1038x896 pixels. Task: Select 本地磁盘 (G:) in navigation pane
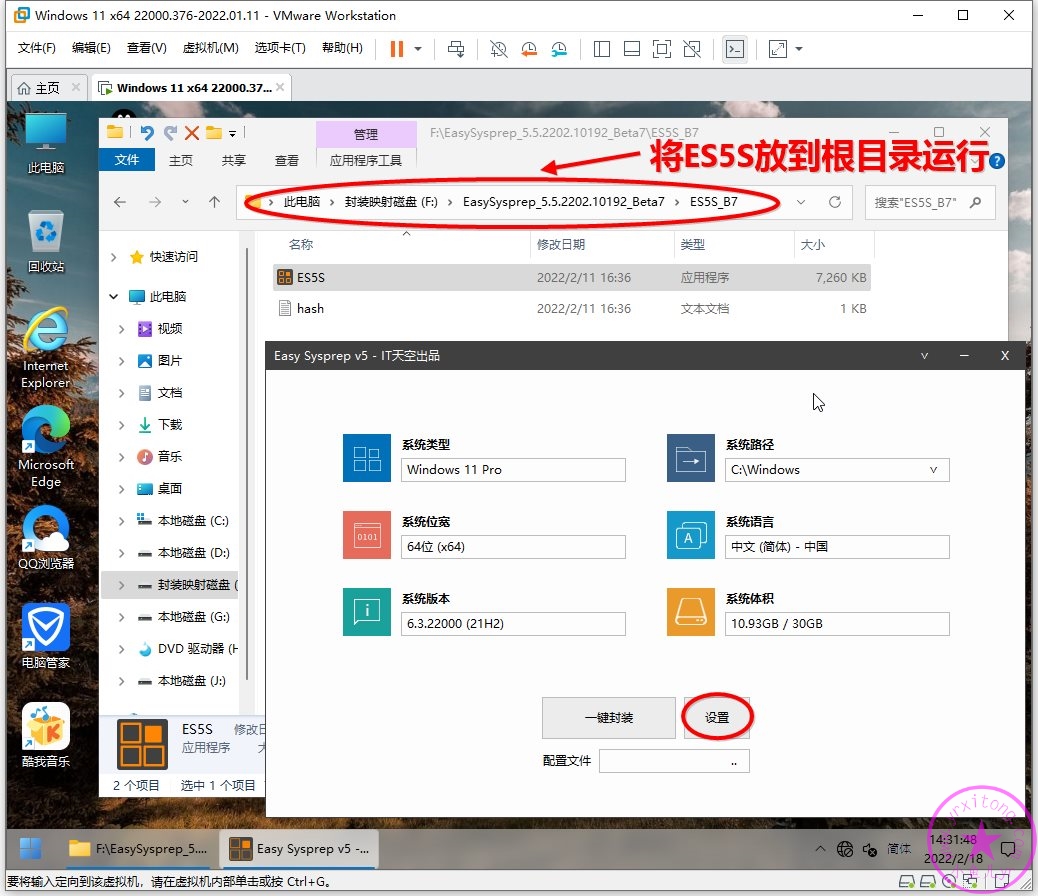click(183, 617)
